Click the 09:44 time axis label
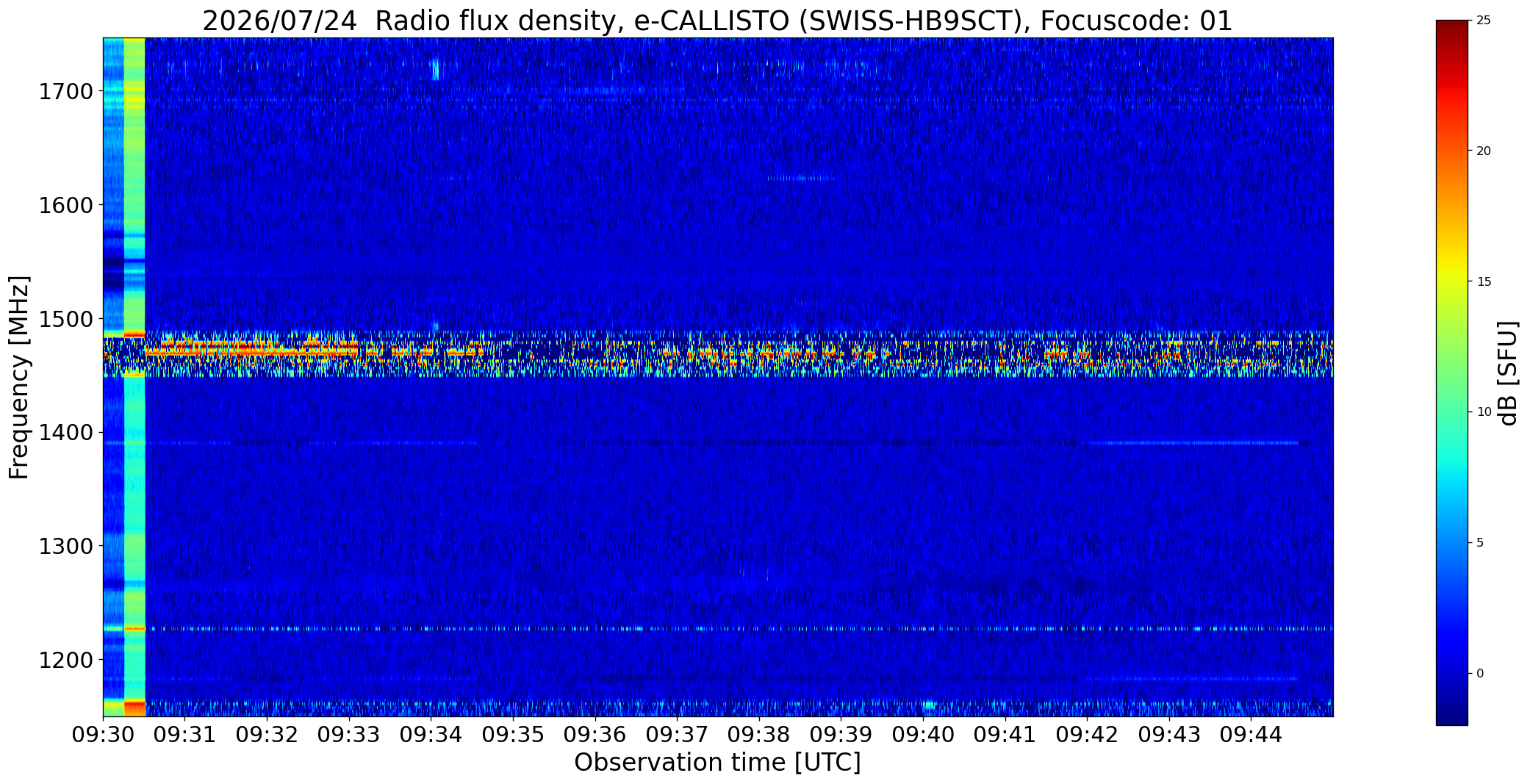1530x784 pixels. pos(1251,735)
